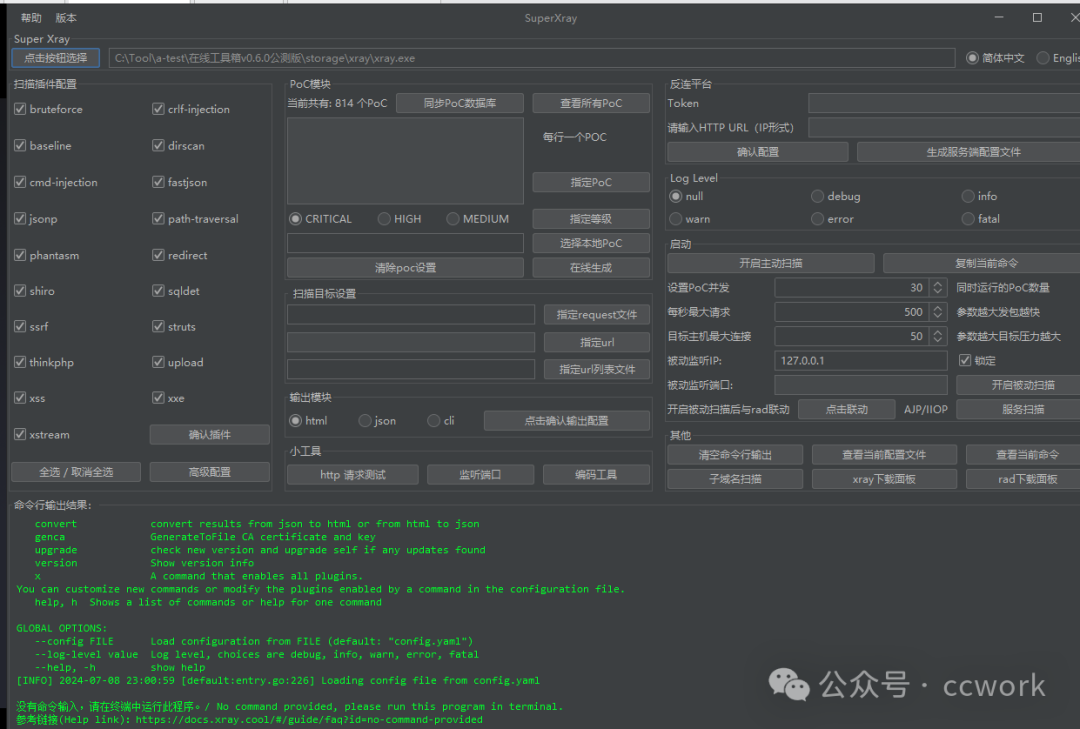This screenshot has height=729, width=1080.
Task: Select the MEDIUM severity radio
Action: coord(453,218)
